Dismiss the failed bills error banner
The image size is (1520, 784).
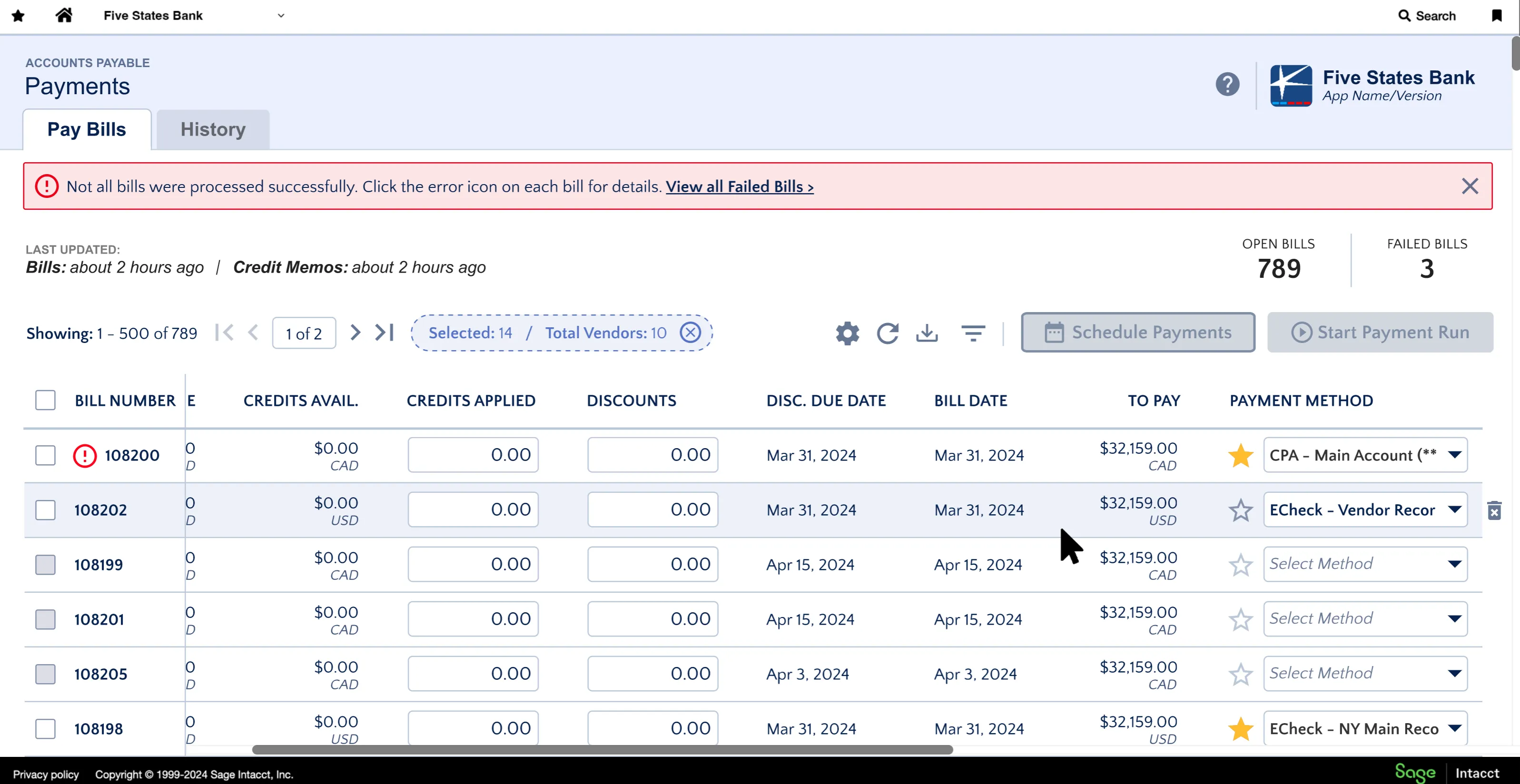click(x=1470, y=186)
